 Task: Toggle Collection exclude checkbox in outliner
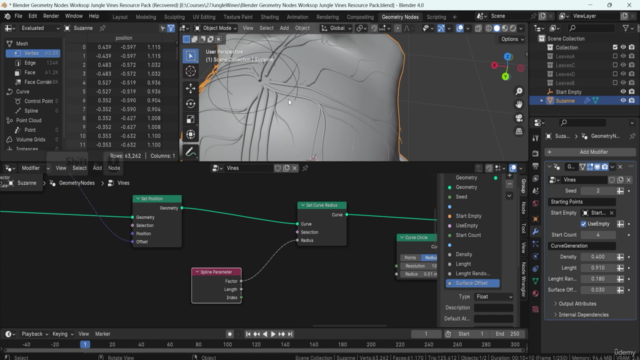pos(615,47)
